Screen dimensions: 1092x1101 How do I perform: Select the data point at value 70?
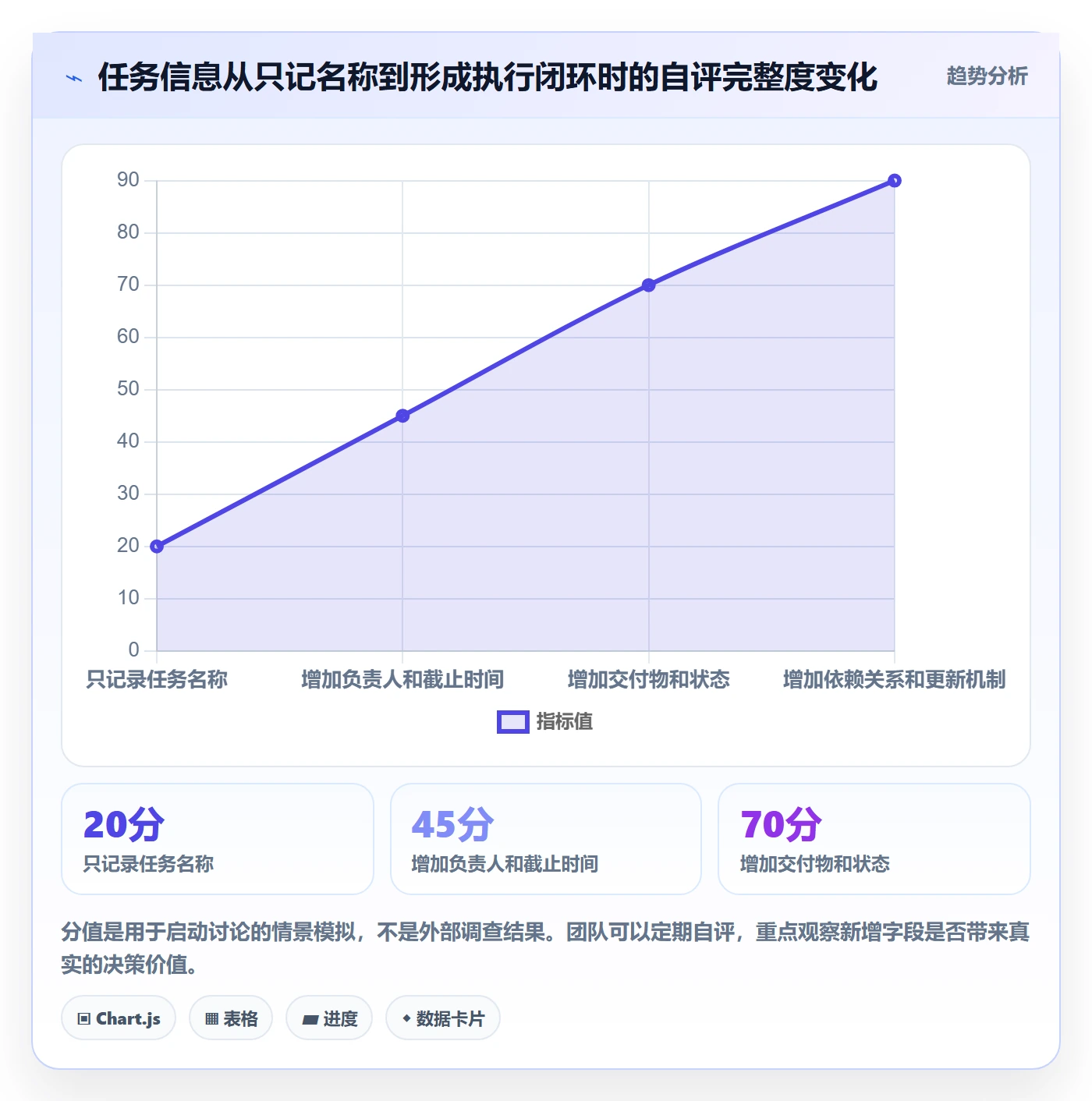pos(649,285)
